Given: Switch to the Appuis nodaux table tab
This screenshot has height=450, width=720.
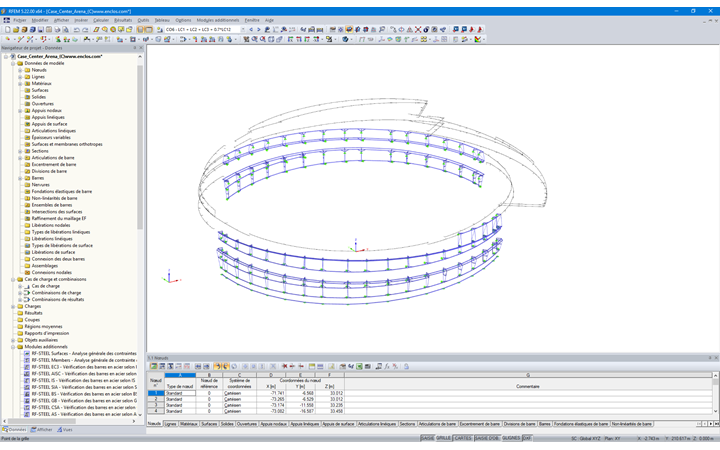Looking at the screenshot, I should pos(274,424).
